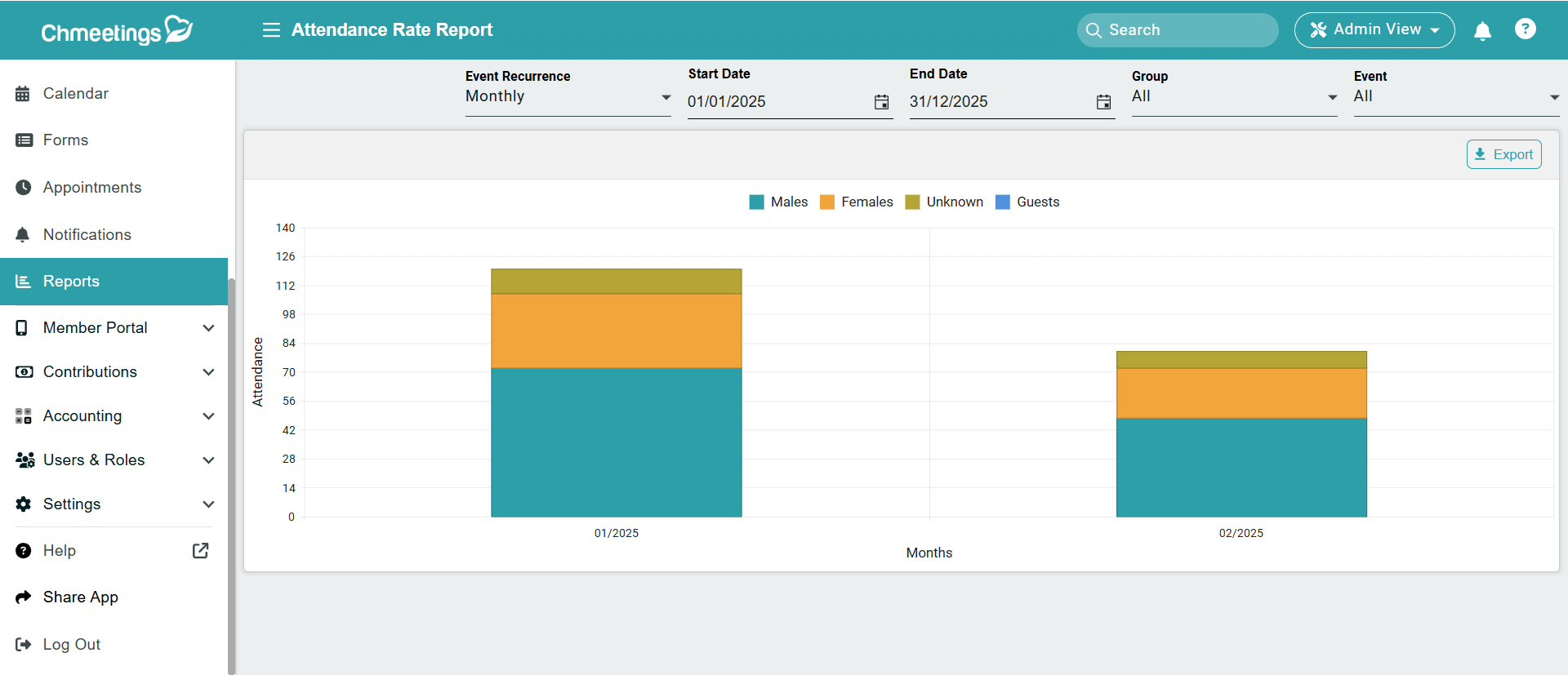The height and width of the screenshot is (675, 1568).
Task: Open the notifications bell in header
Action: (x=1482, y=30)
